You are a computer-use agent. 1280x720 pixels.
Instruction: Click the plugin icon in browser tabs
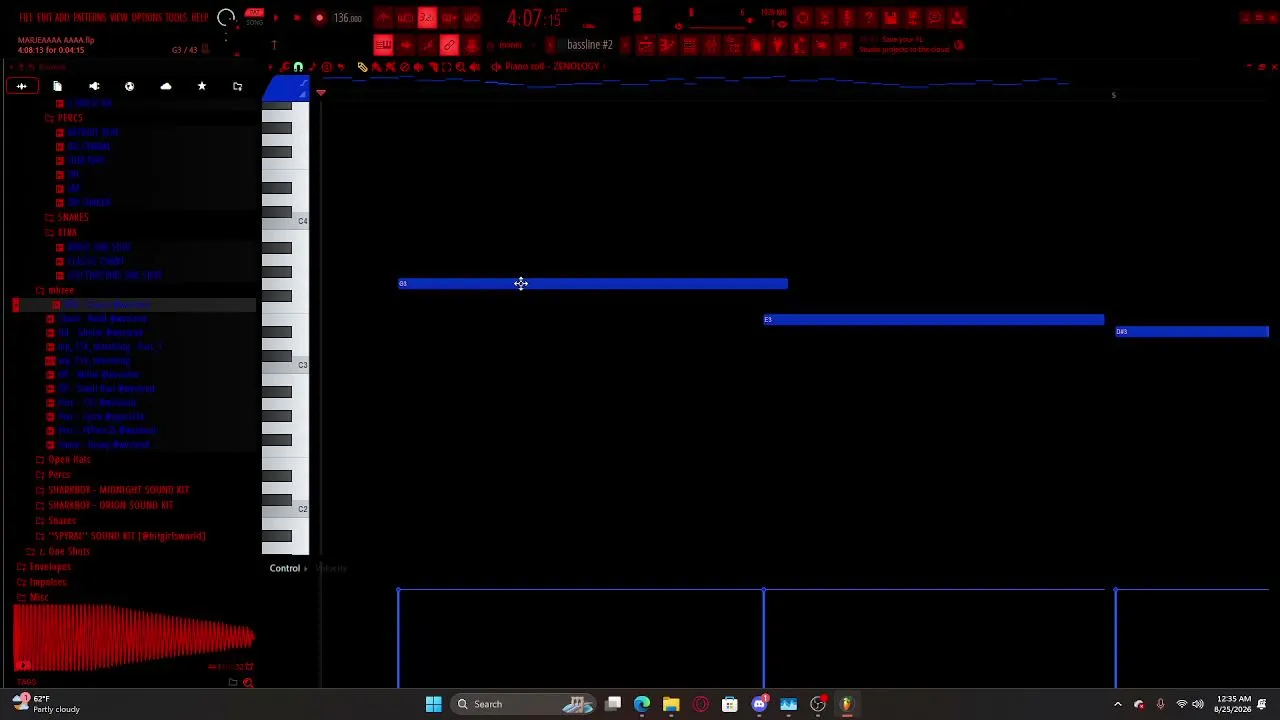94,86
